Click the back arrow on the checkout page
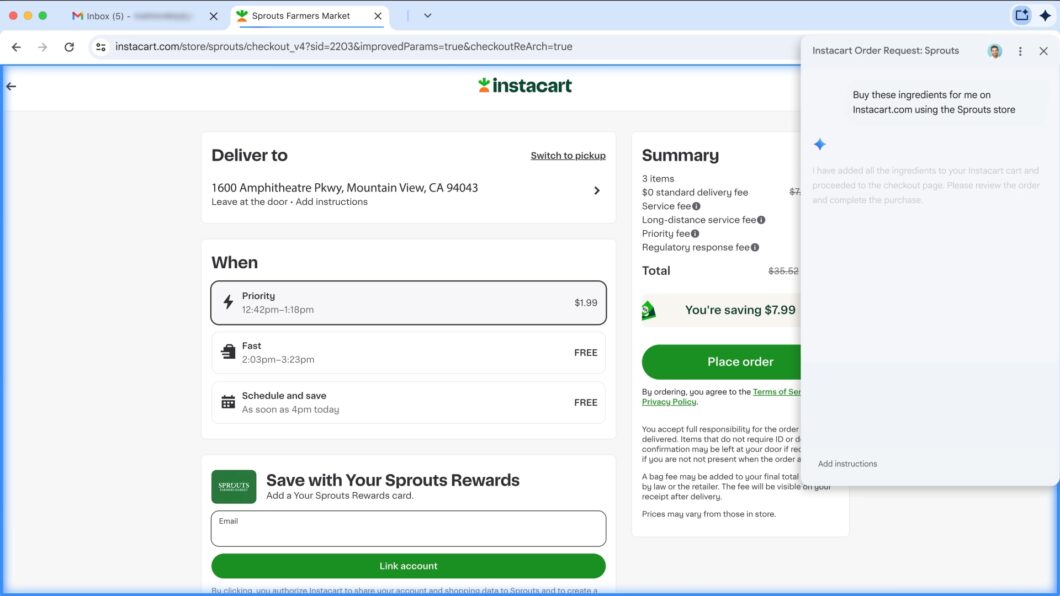 [11, 86]
